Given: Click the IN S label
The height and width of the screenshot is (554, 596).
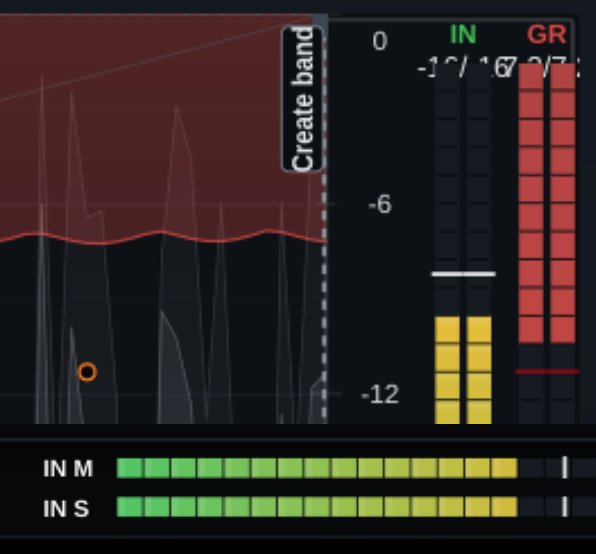Looking at the screenshot, I should pyautogui.click(x=66, y=508).
